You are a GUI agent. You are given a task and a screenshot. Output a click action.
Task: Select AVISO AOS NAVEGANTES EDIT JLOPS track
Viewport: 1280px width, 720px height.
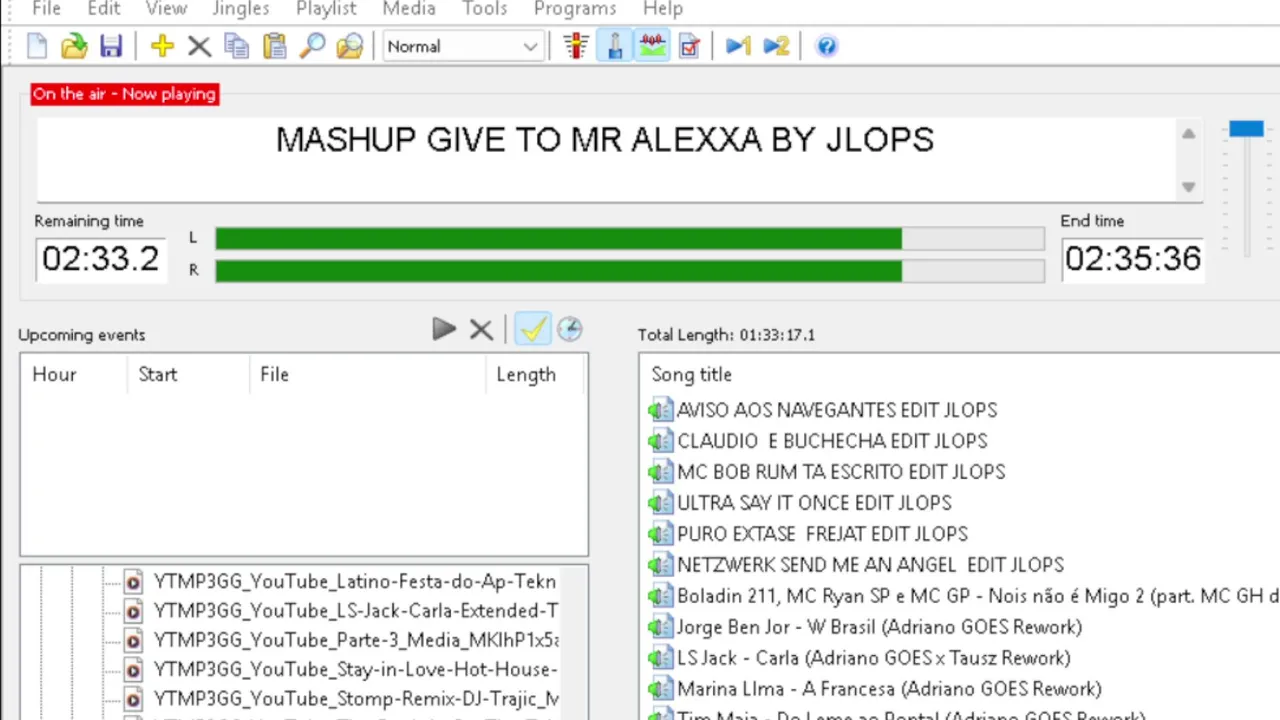pos(837,410)
